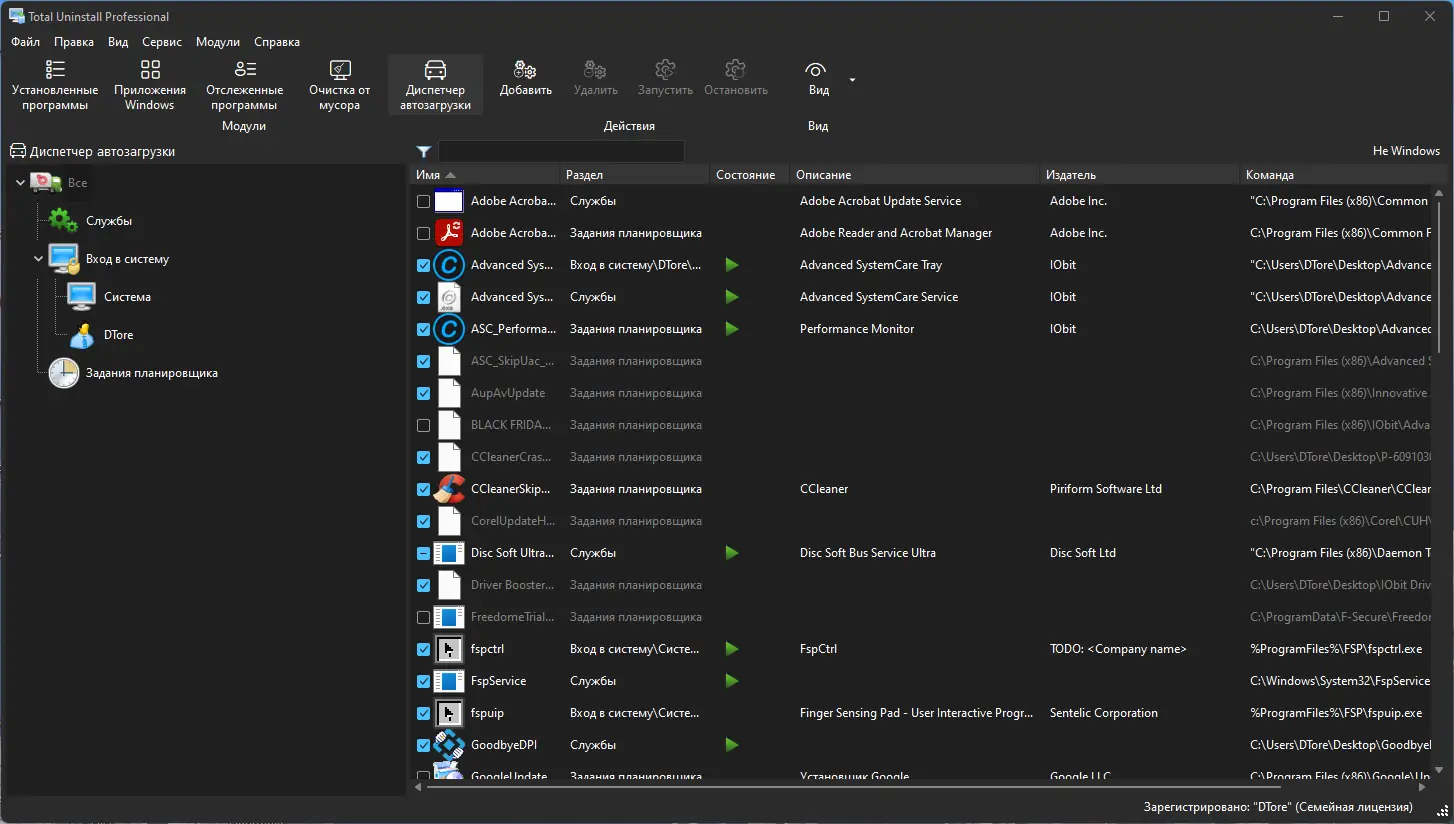Click the filter search input field
The height and width of the screenshot is (824, 1454).
point(561,151)
